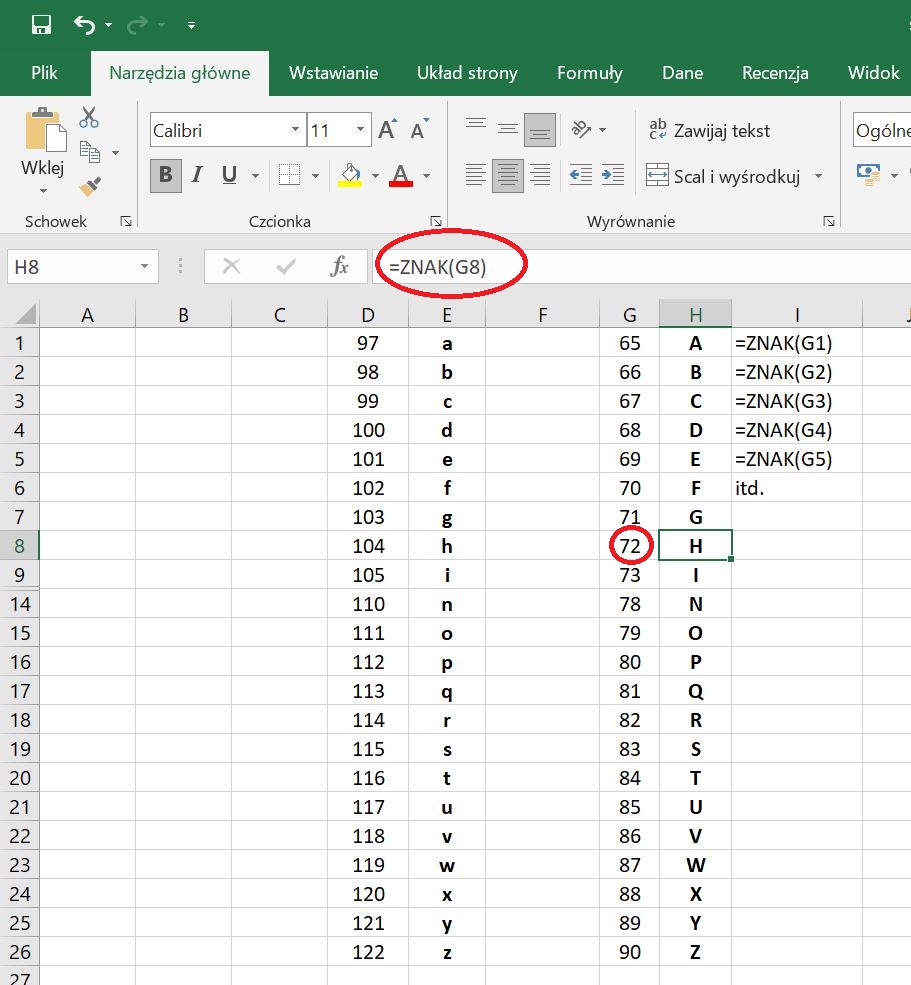Apply the red font color swatch
Viewport: 911px width, 985px height.
401,175
